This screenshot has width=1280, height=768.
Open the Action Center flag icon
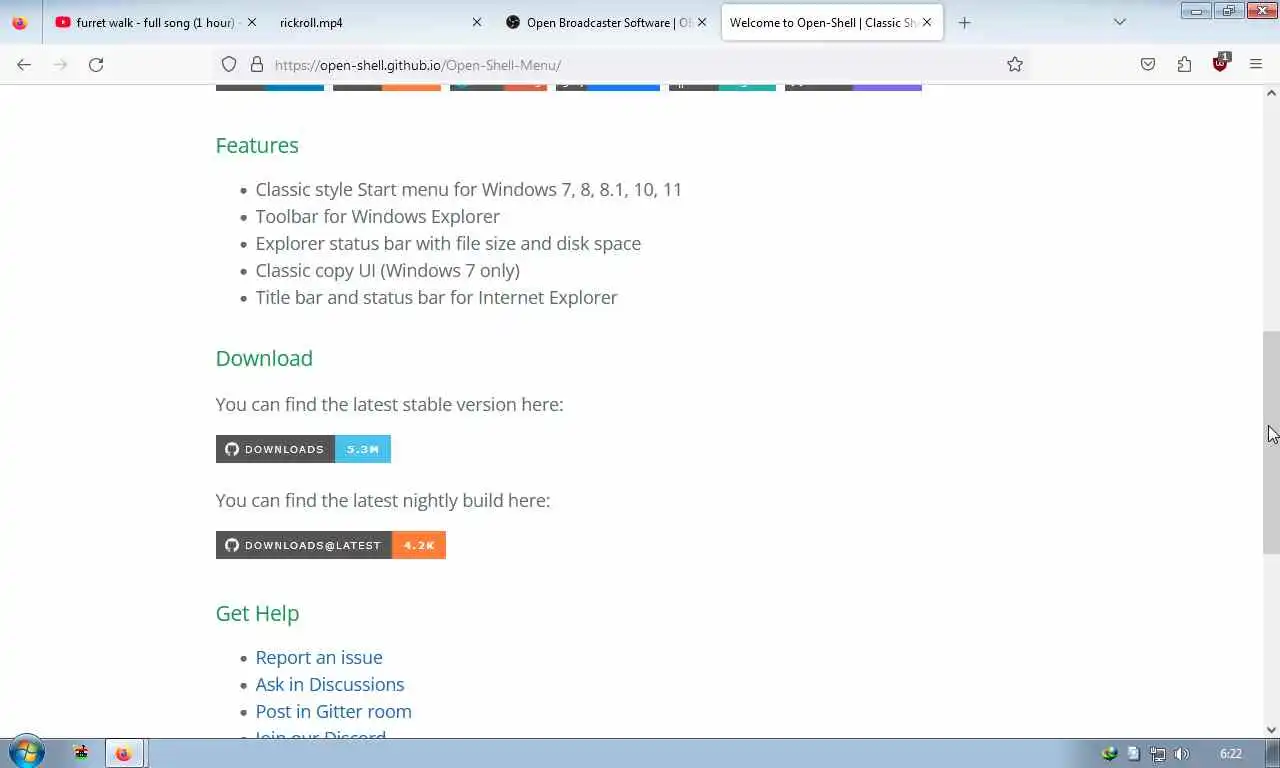click(x=1133, y=754)
